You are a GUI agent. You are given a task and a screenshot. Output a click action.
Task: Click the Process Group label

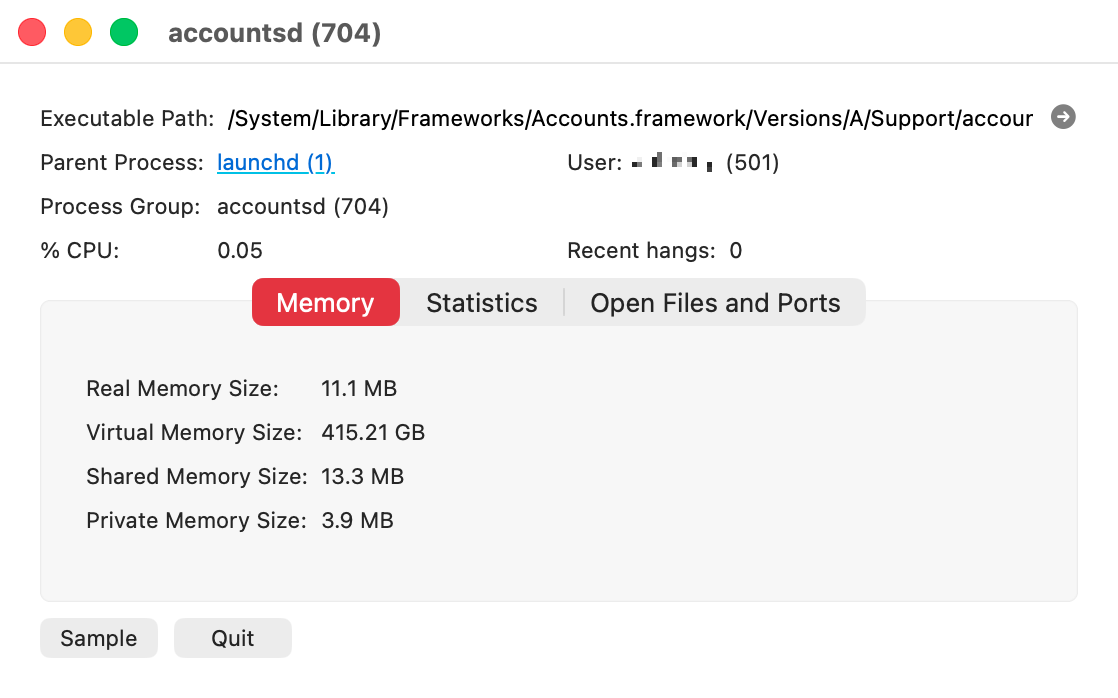coord(120,207)
